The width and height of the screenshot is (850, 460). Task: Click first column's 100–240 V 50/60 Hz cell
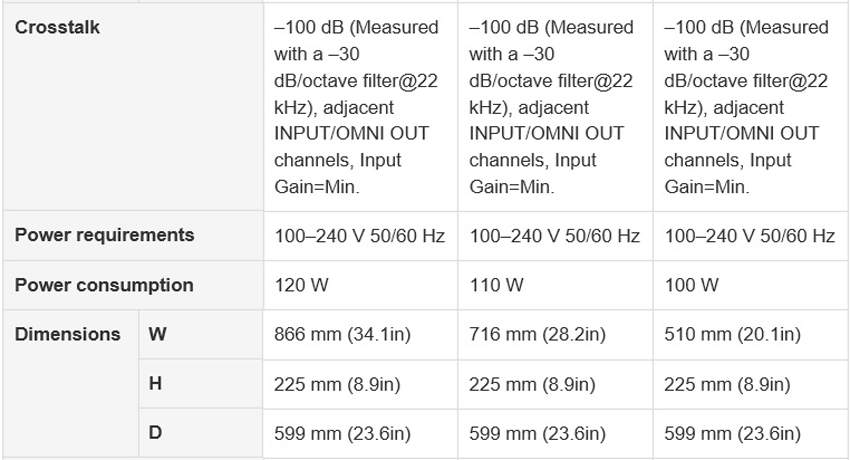click(x=359, y=236)
